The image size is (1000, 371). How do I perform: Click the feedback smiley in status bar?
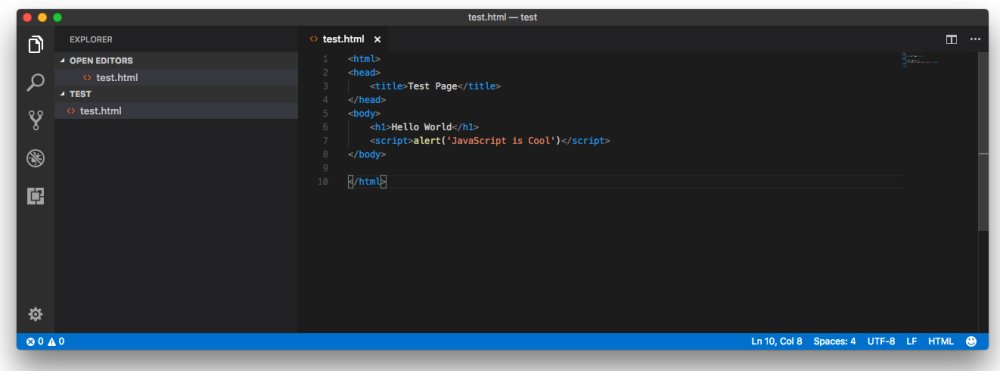click(971, 342)
